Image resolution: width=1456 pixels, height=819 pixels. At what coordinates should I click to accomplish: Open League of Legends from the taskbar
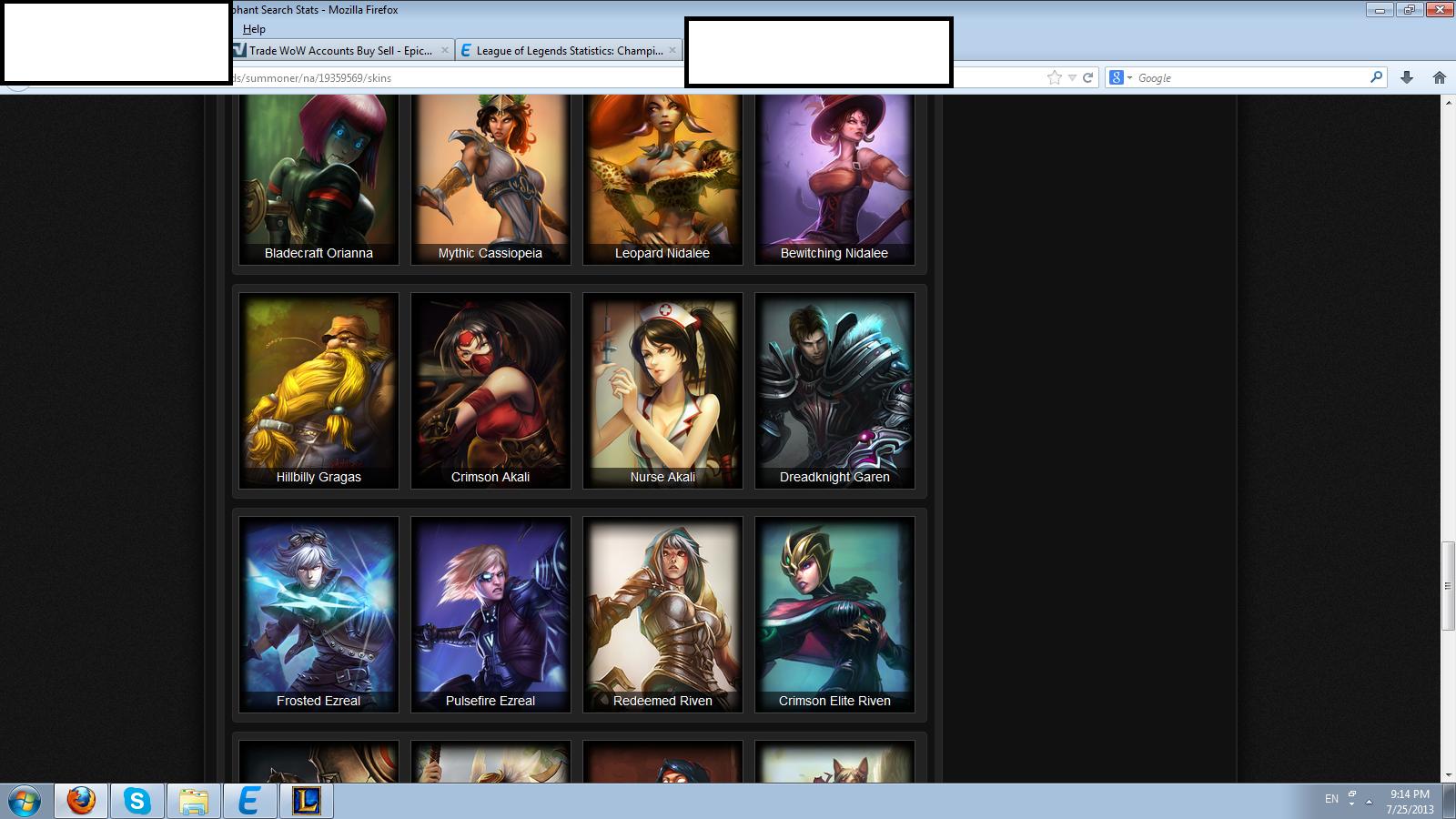click(x=307, y=802)
